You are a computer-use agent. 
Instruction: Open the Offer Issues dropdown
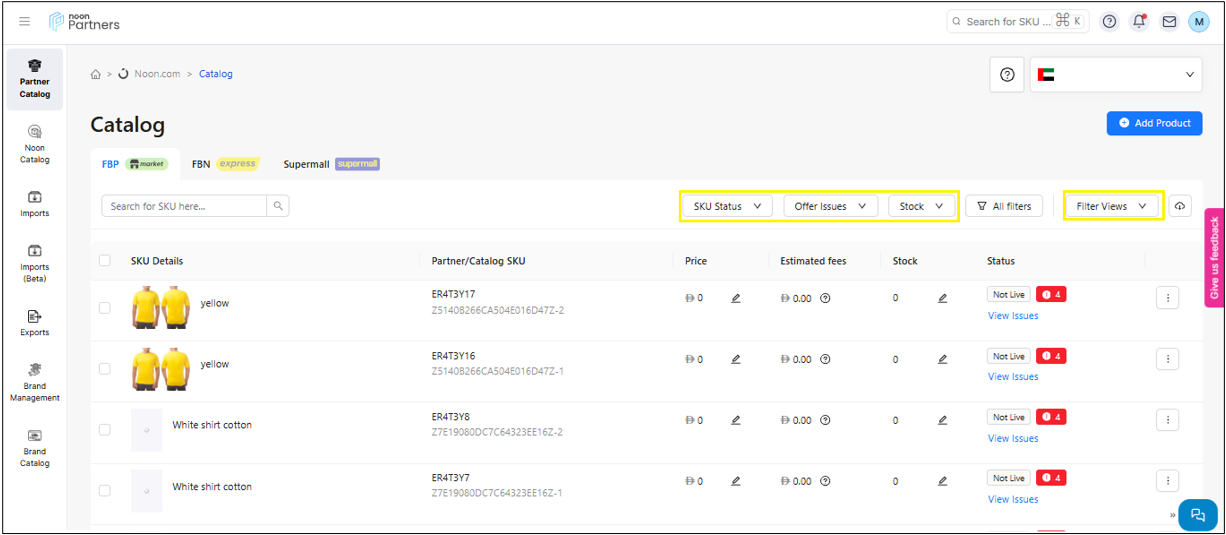pyautogui.click(x=830, y=206)
